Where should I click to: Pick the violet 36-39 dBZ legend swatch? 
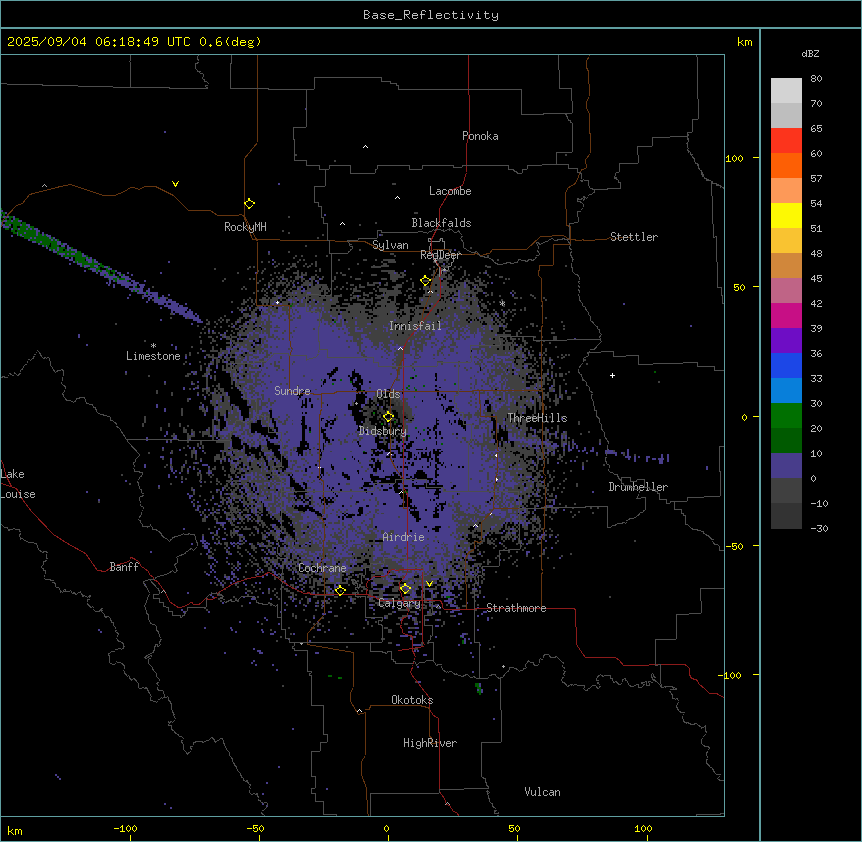pyautogui.click(x=786, y=341)
